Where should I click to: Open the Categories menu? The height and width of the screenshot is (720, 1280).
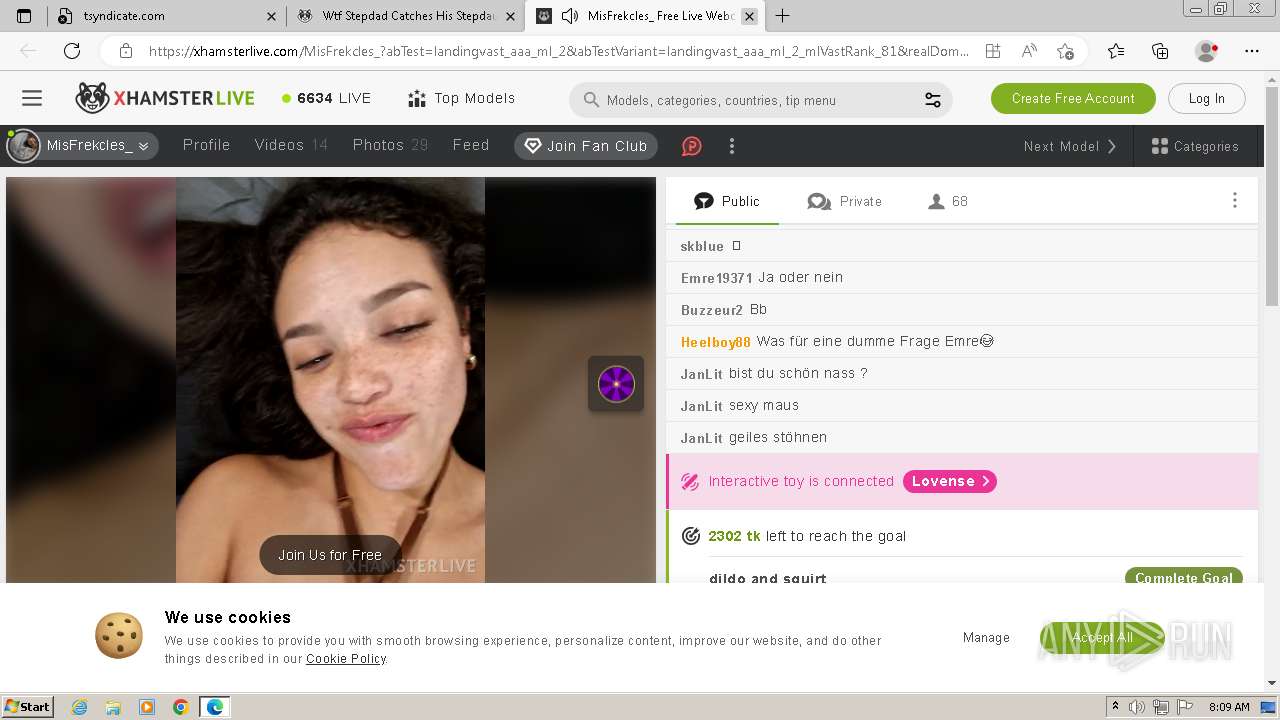pos(1195,146)
